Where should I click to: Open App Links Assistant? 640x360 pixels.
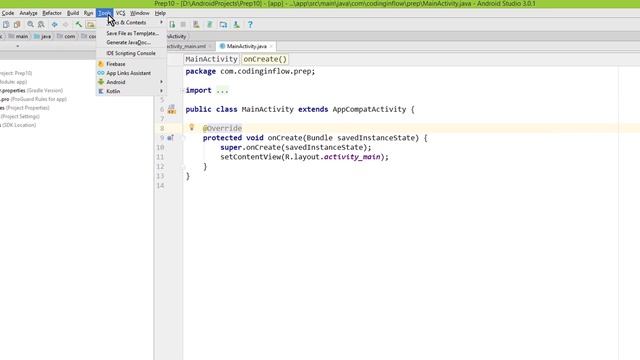click(x=131, y=73)
